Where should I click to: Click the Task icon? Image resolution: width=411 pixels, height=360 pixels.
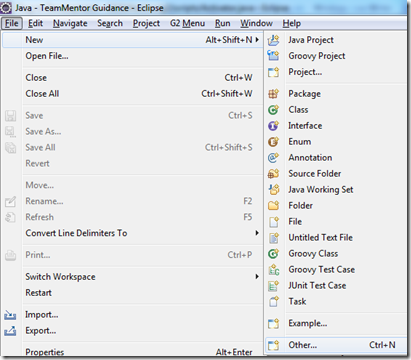point(273,302)
